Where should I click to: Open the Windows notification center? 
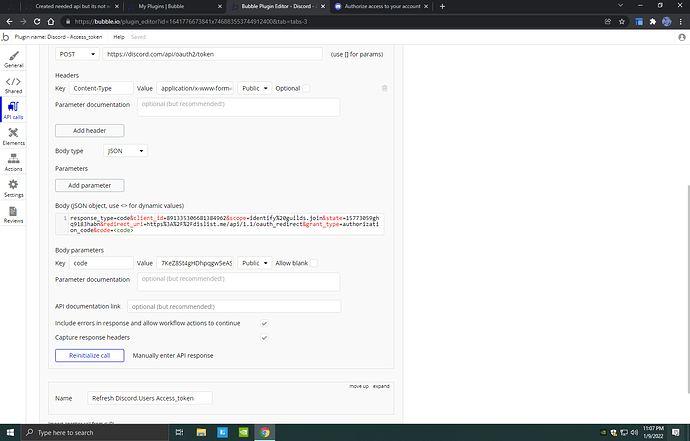tap(675, 432)
